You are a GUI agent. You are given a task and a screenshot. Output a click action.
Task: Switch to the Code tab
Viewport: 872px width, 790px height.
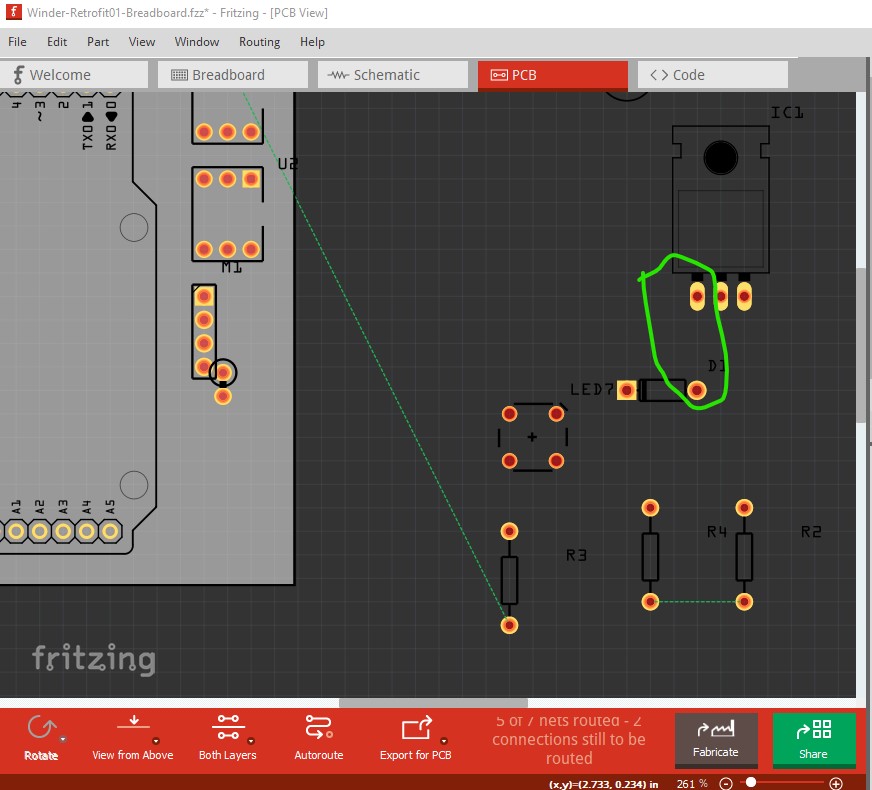[713, 75]
